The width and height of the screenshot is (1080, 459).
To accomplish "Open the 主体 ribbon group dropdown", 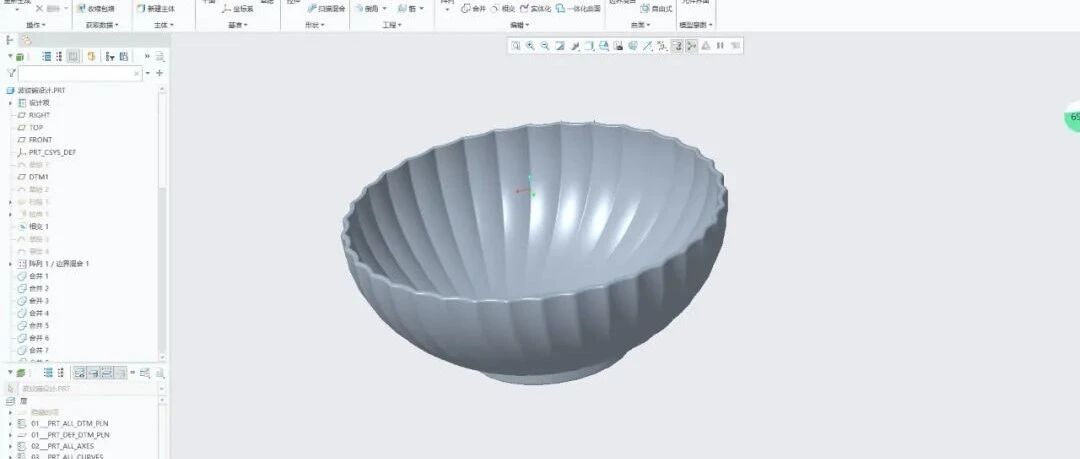I will coord(163,25).
